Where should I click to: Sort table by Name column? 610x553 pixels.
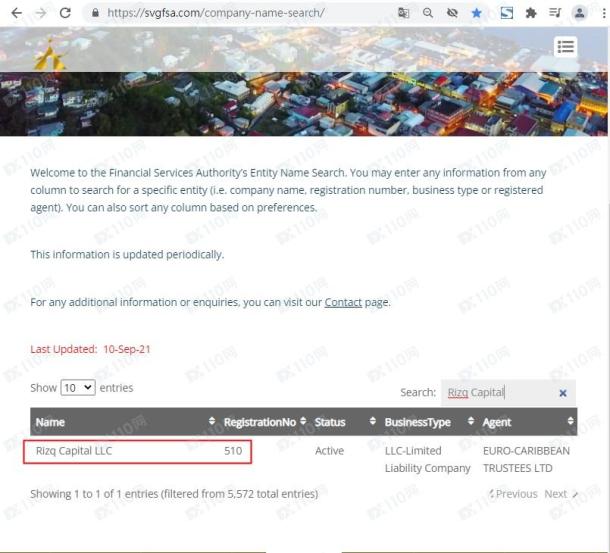coord(125,422)
